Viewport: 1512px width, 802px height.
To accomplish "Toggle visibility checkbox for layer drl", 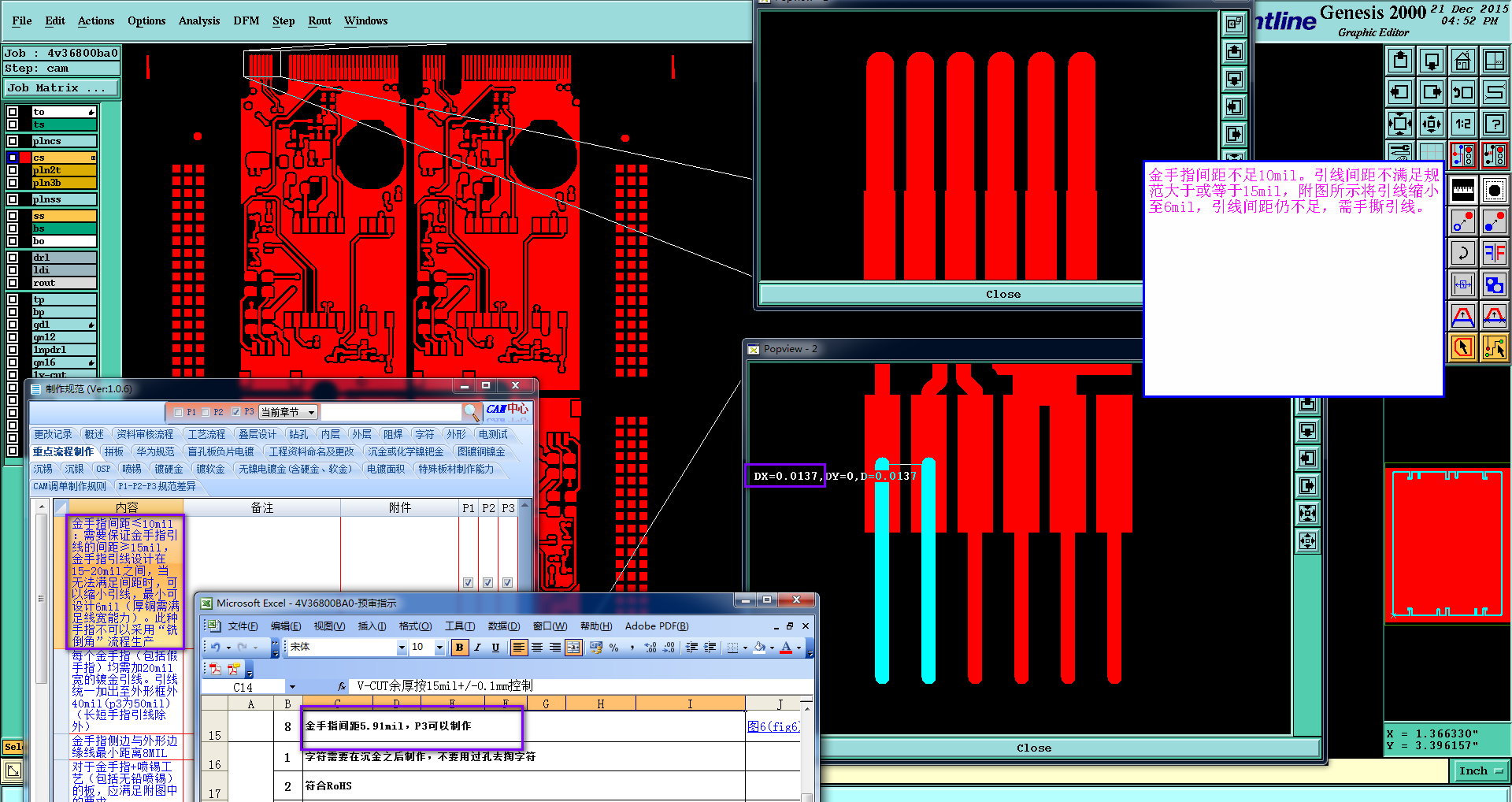I will click(x=13, y=258).
